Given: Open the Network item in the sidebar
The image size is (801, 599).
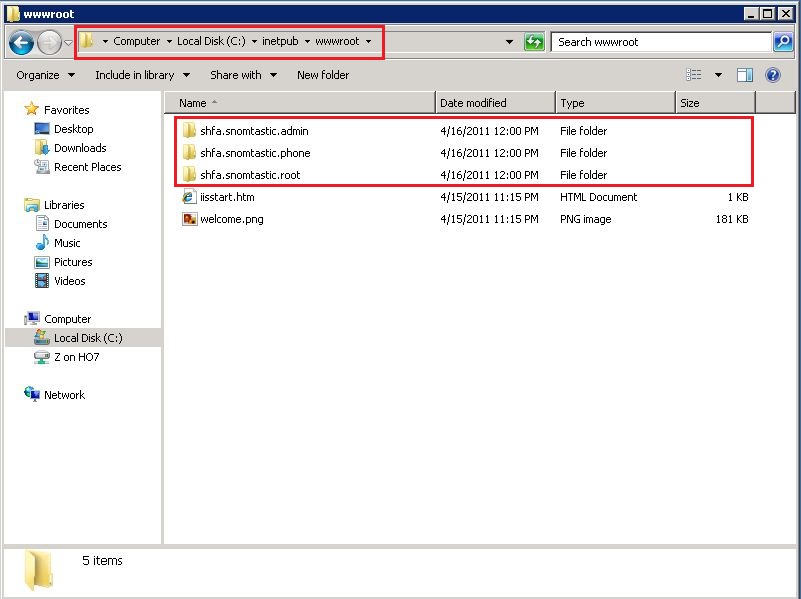Looking at the screenshot, I should [63, 395].
